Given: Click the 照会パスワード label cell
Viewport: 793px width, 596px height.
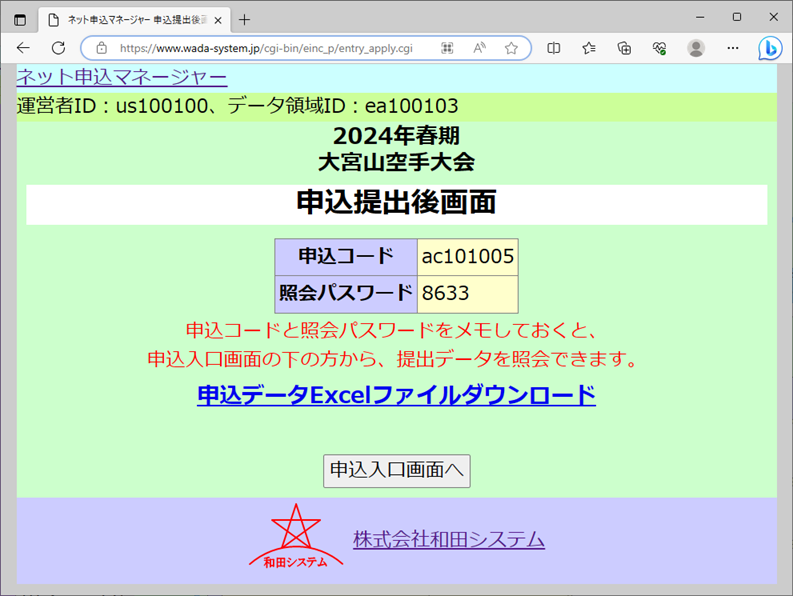Looking at the screenshot, I should (346, 294).
